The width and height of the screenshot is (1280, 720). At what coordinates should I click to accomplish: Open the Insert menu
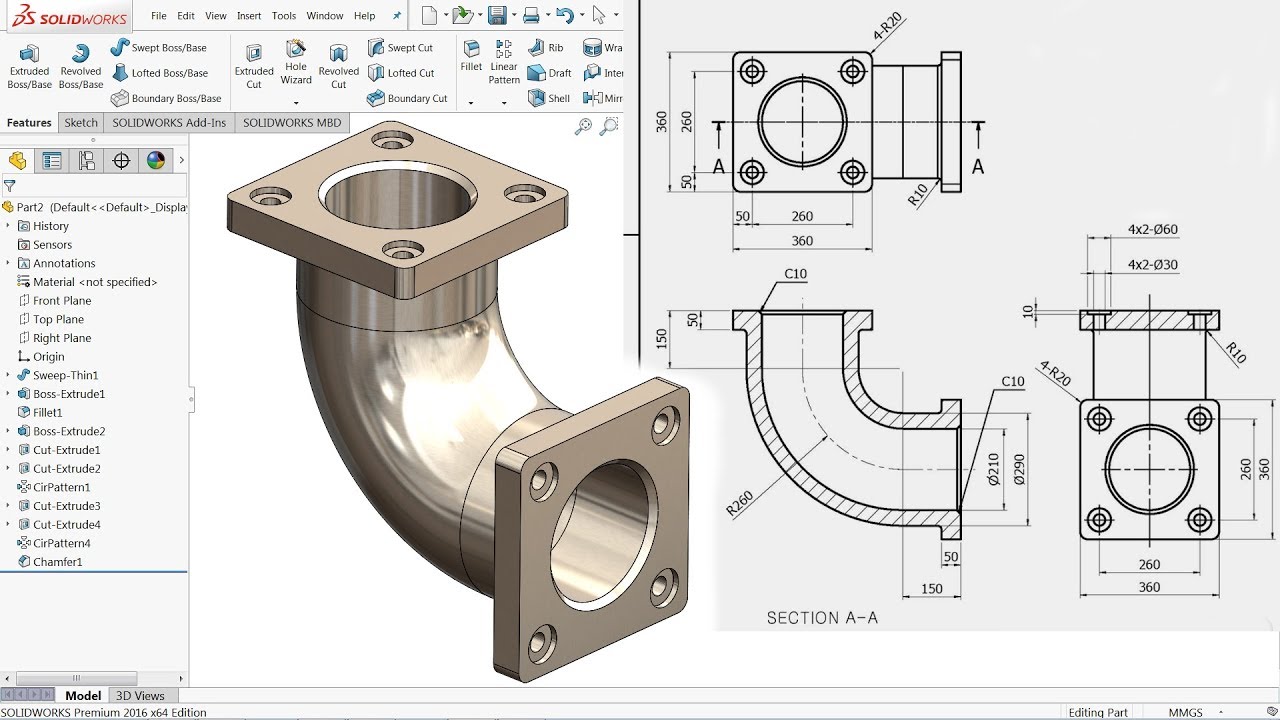pyautogui.click(x=248, y=15)
